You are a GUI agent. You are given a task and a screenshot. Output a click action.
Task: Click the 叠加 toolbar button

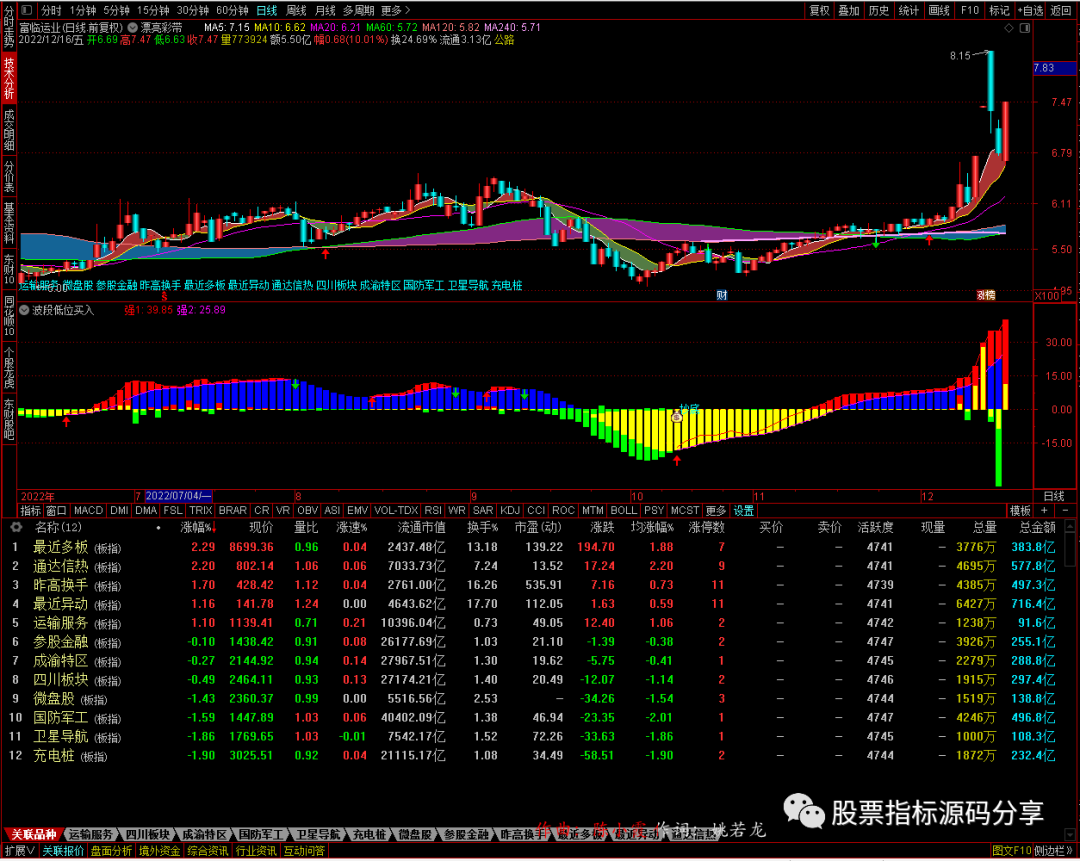849,10
